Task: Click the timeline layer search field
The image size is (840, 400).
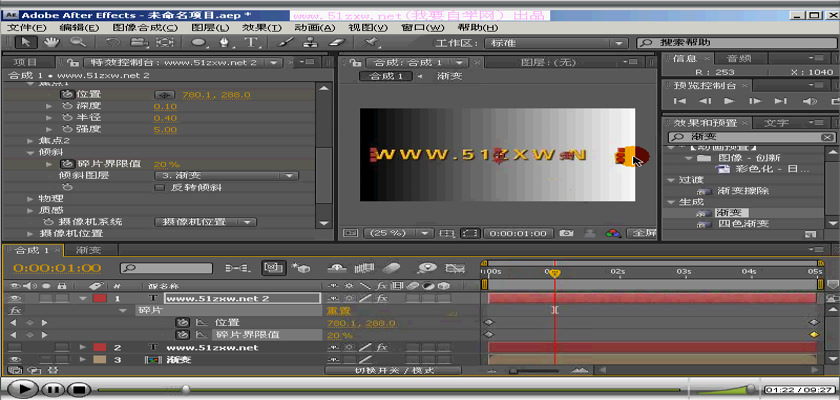Action: (x=166, y=268)
